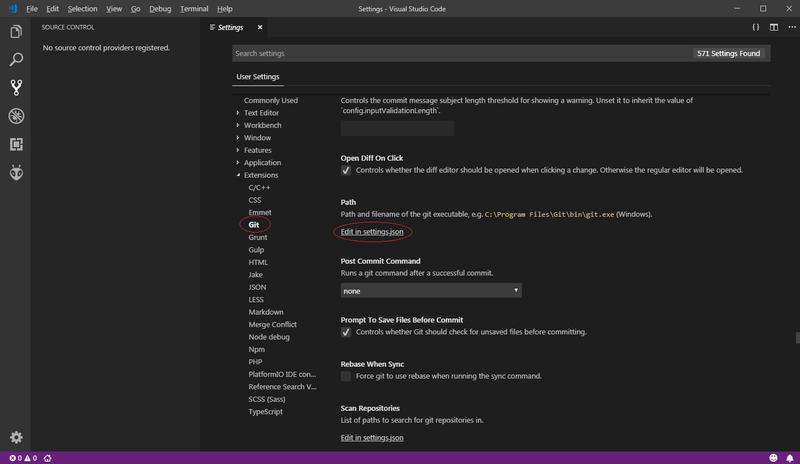Select Merge Conflict extension settings
The image size is (800, 464).
tap(272, 325)
